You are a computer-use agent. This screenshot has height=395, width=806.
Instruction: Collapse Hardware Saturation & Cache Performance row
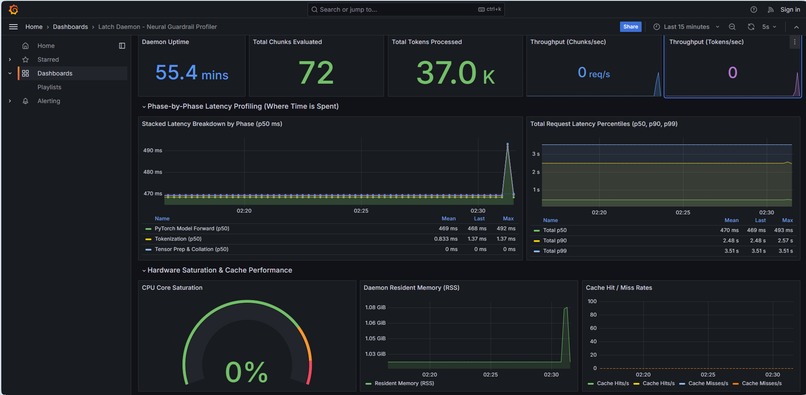coord(217,270)
